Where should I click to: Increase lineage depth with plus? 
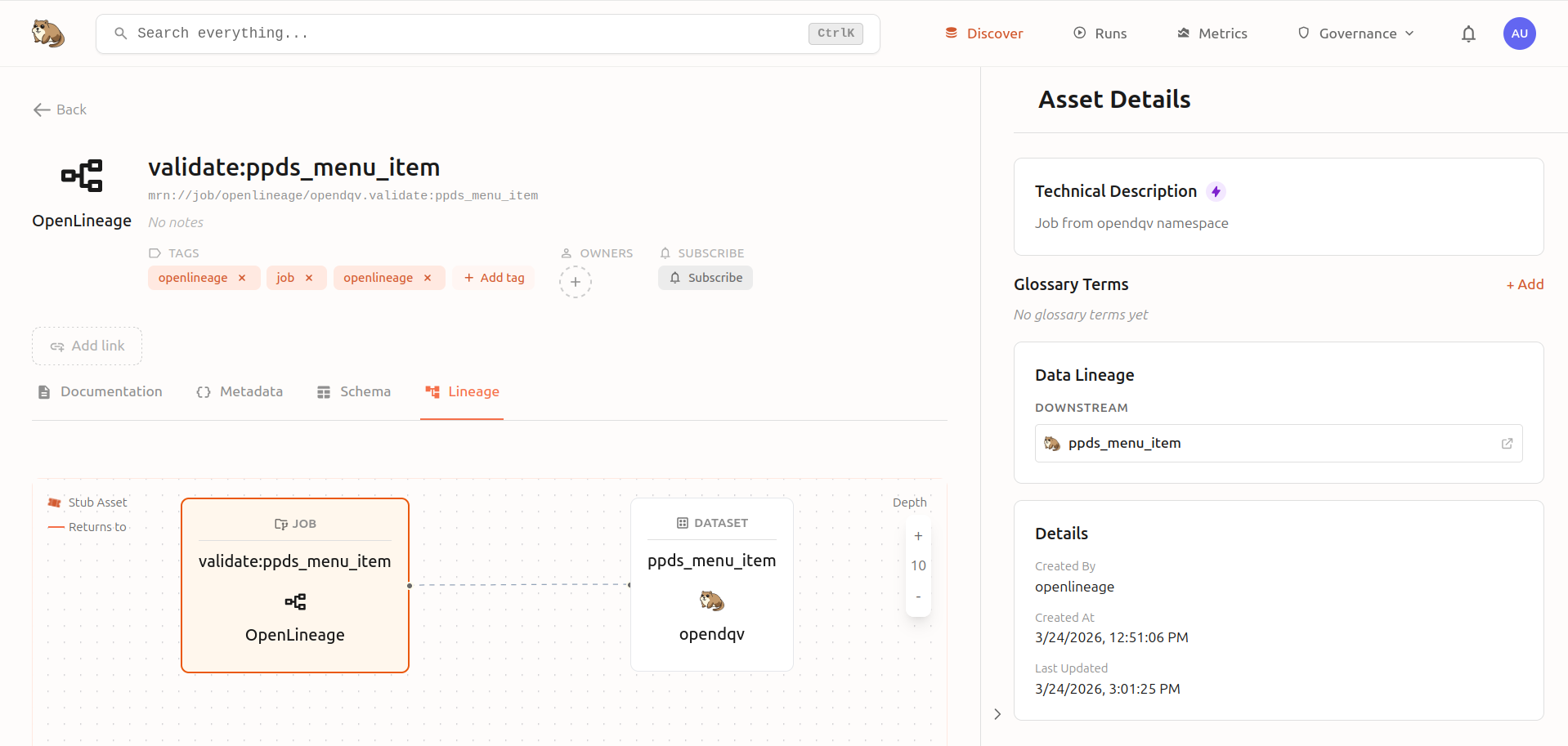coord(918,536)
